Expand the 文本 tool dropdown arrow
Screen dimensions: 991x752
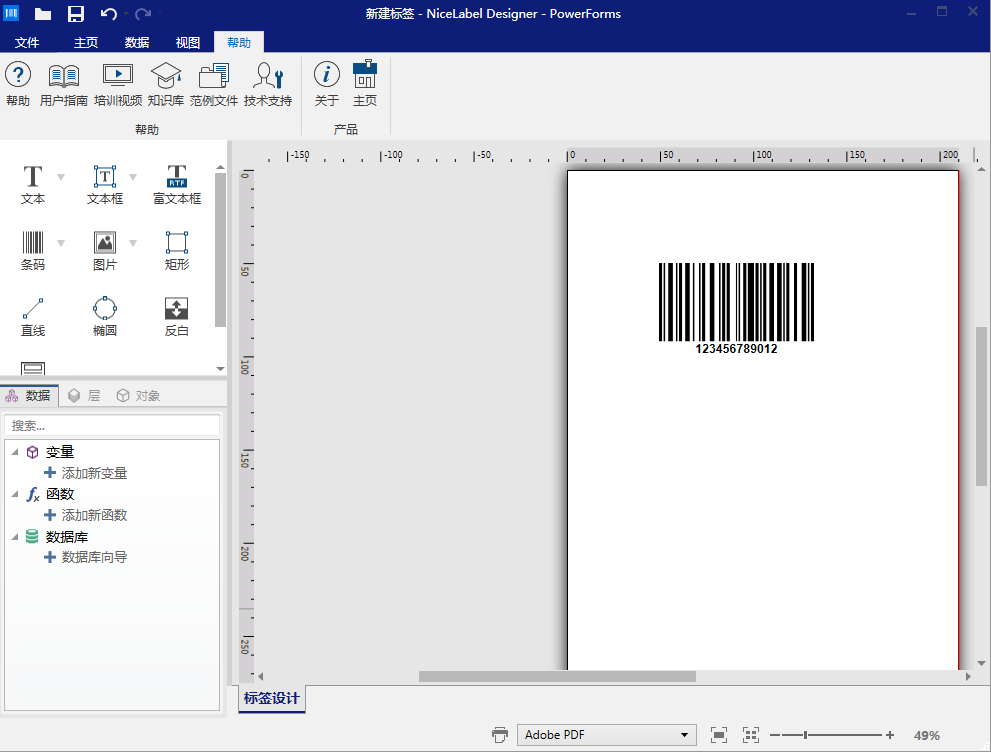(x=61, y=177)
